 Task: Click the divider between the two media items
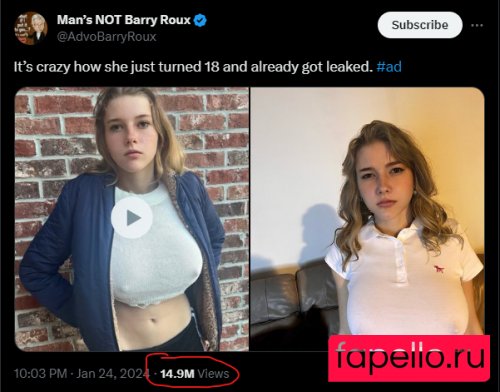(250, 219)
